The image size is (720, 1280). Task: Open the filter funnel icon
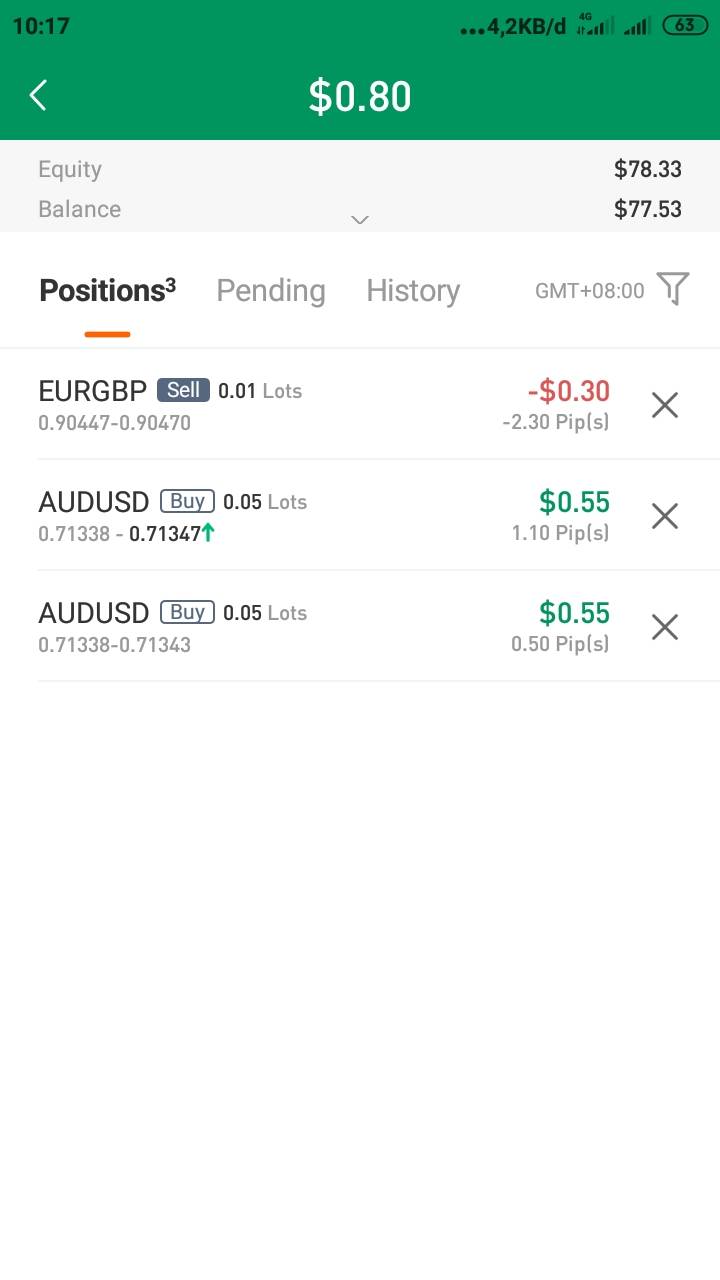point(673,289)
